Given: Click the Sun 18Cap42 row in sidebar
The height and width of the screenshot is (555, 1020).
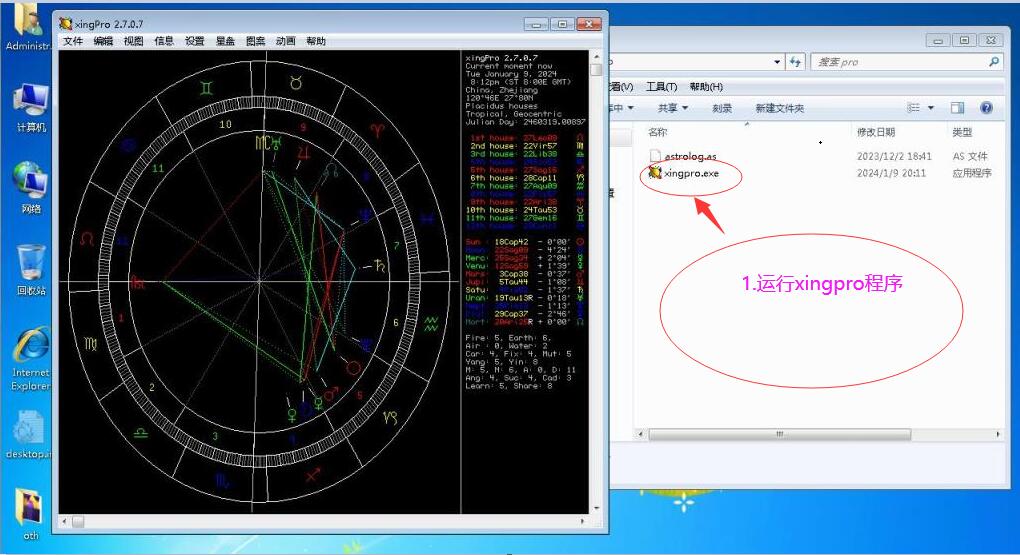Looking at the screenshot, I should [x=524, y=241].
